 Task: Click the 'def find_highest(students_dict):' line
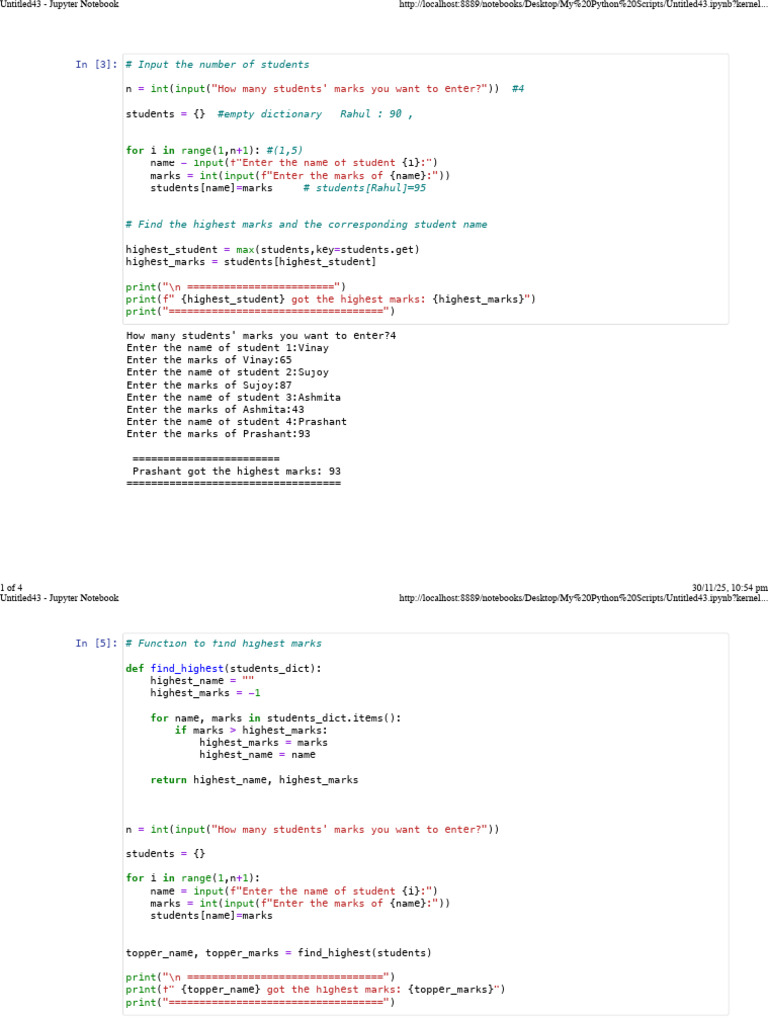[223, 668]
